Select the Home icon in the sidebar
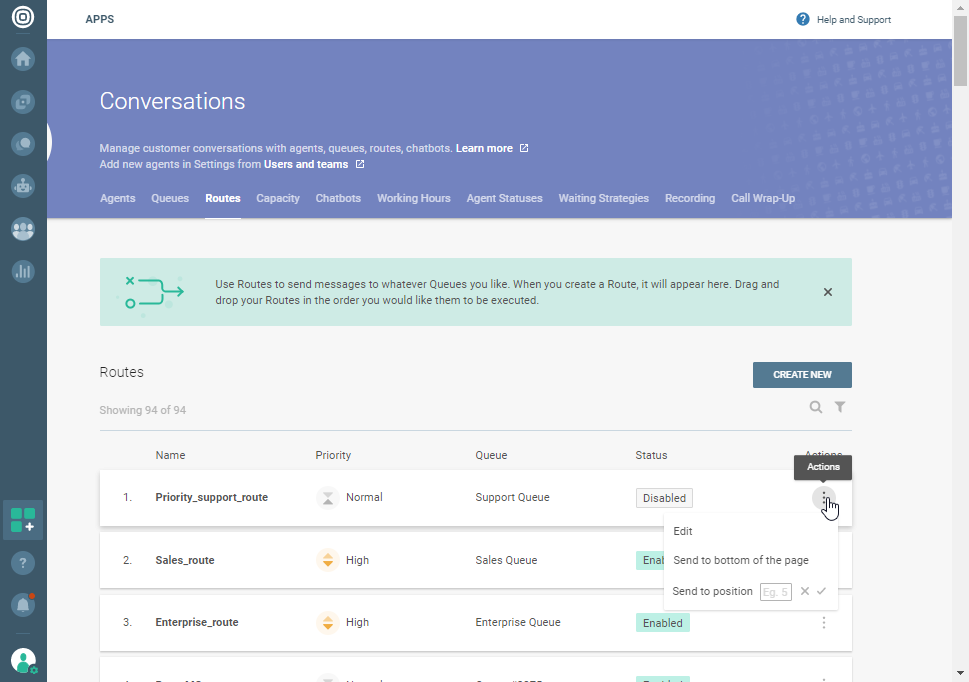This screenshot has width=969, height=682. (22, 59)
